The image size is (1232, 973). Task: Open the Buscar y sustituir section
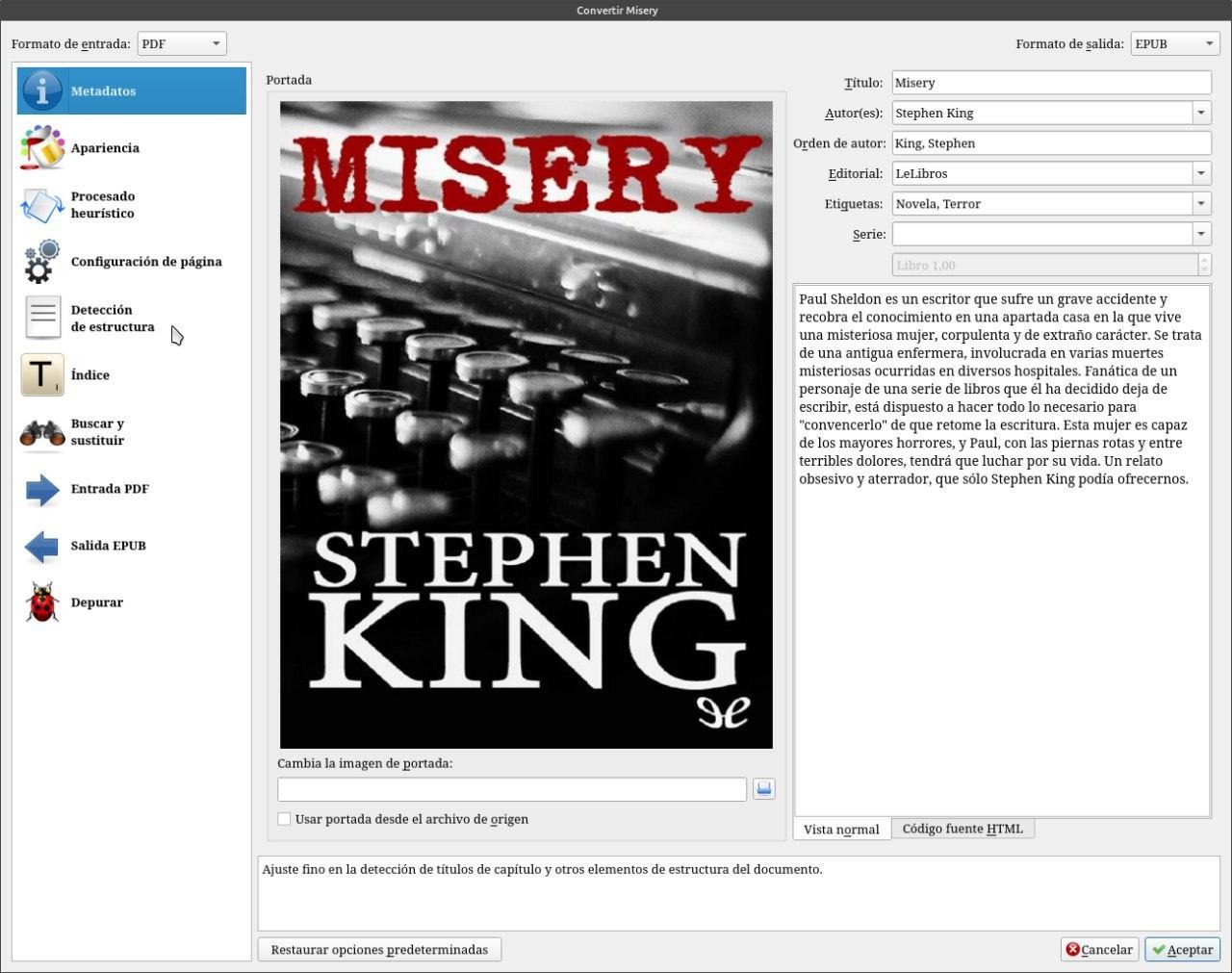pos(132,432)
